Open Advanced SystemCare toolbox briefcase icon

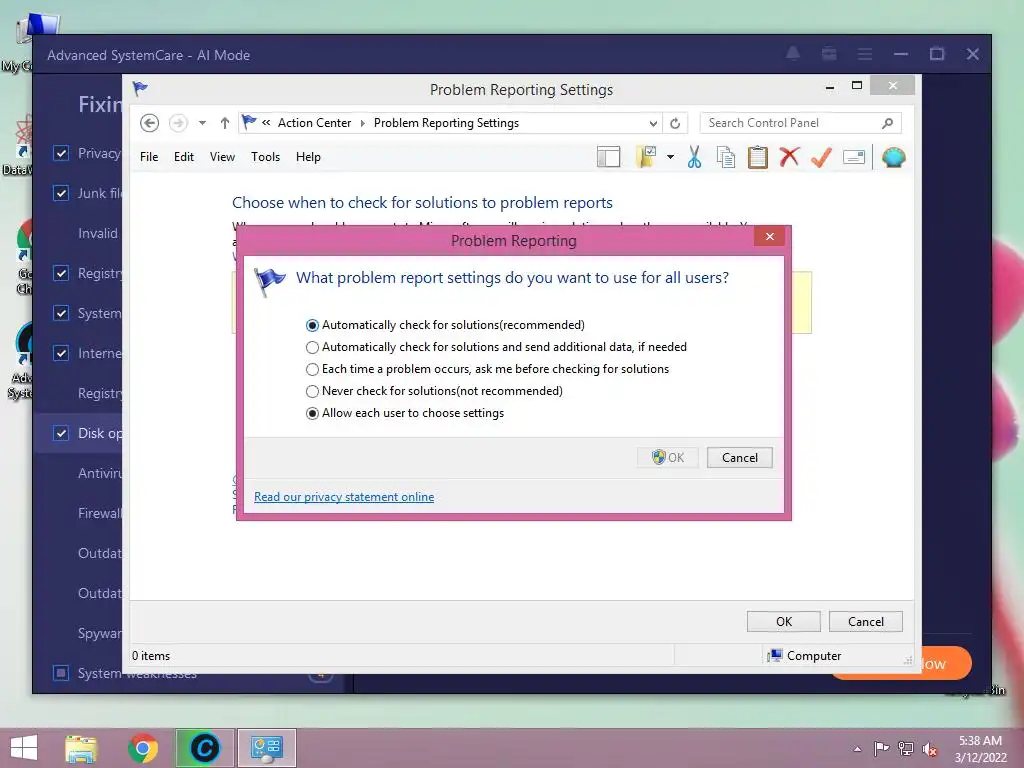pos(829,54)
